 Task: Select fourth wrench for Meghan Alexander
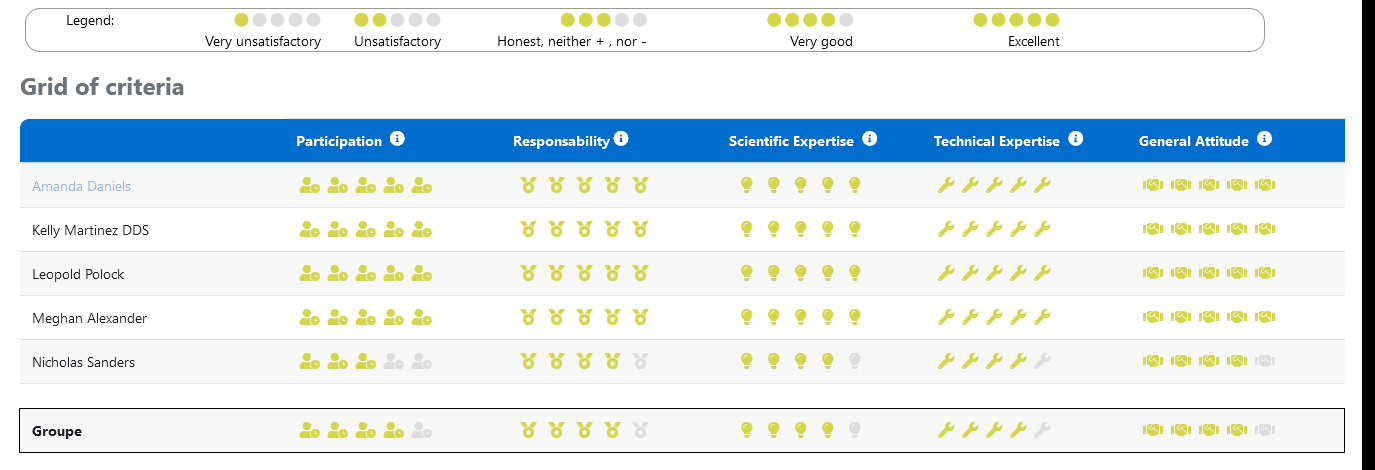[1018, 318]
